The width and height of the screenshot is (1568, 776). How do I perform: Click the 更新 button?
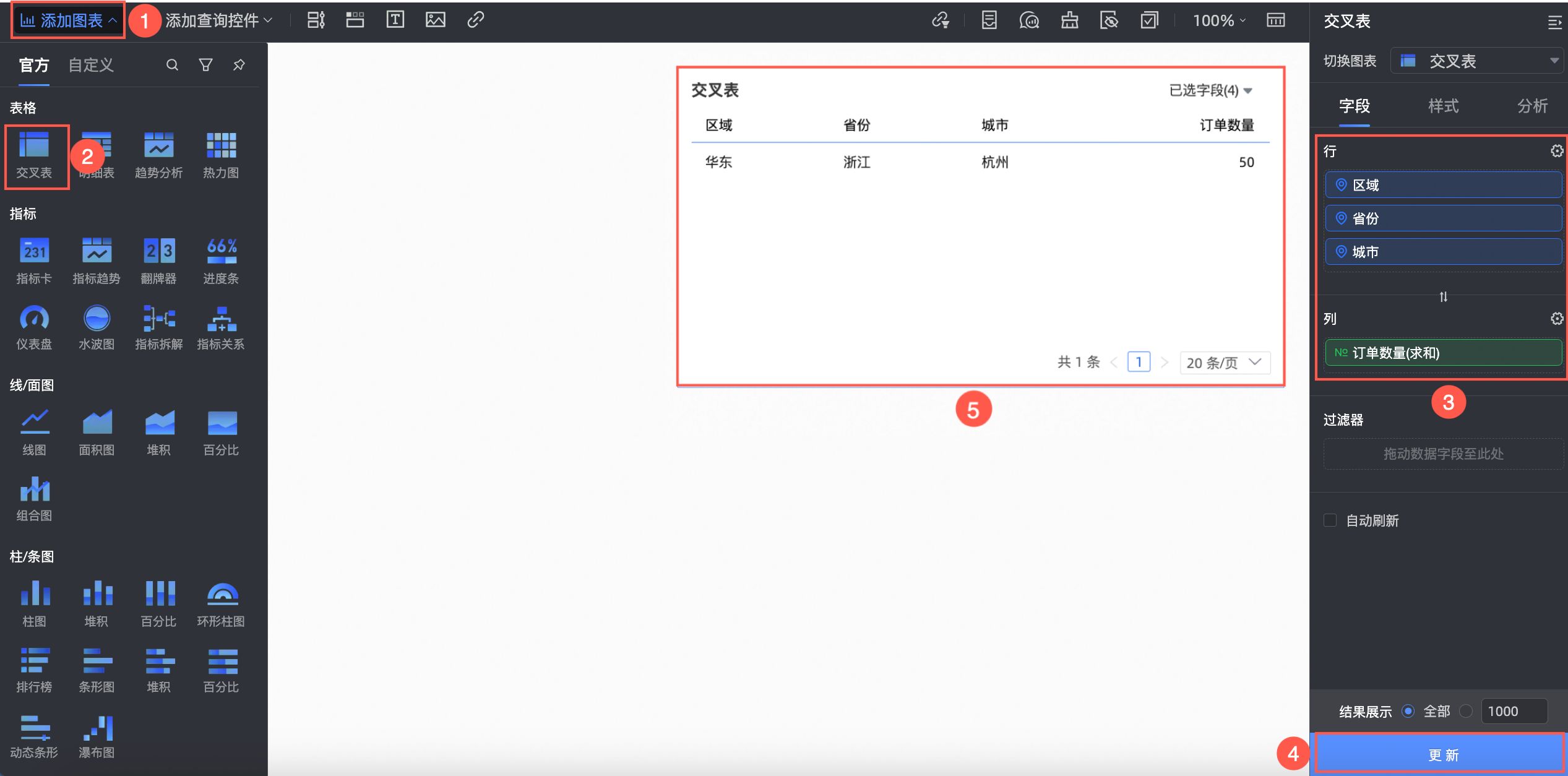point(1442,754)
